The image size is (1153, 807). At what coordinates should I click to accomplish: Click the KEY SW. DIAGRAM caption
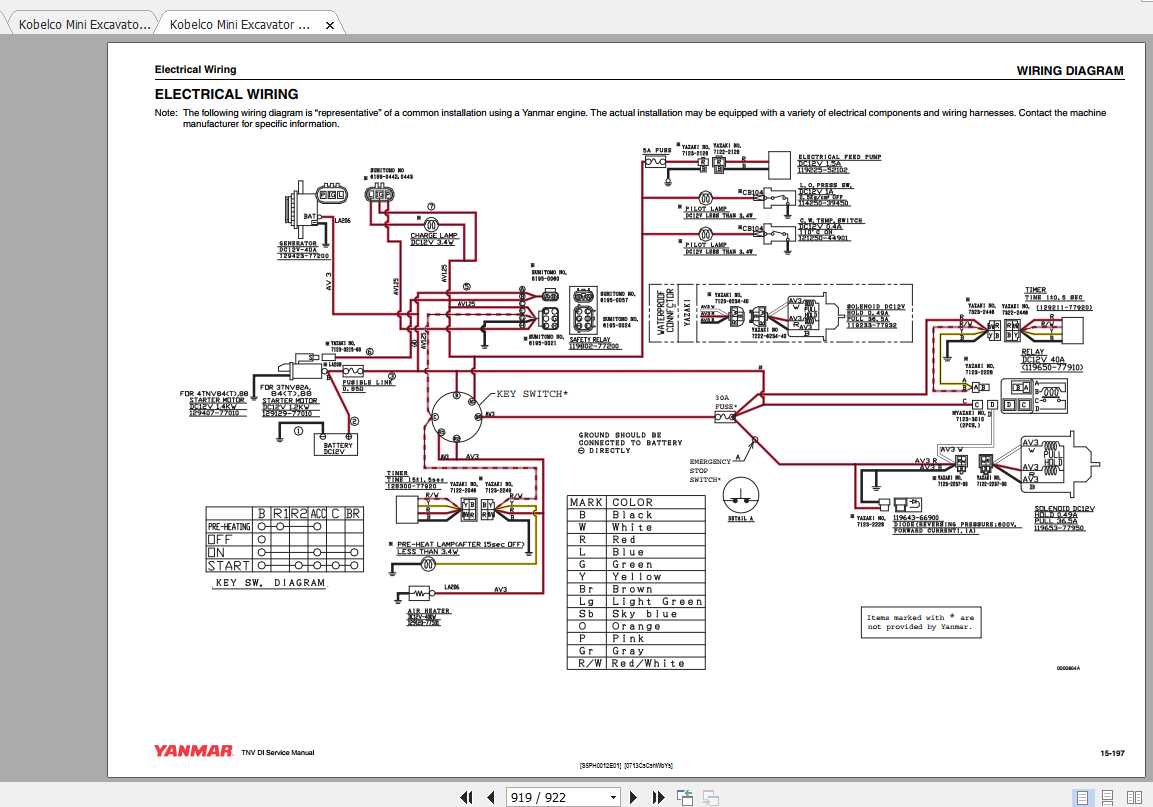click(270, 582)
